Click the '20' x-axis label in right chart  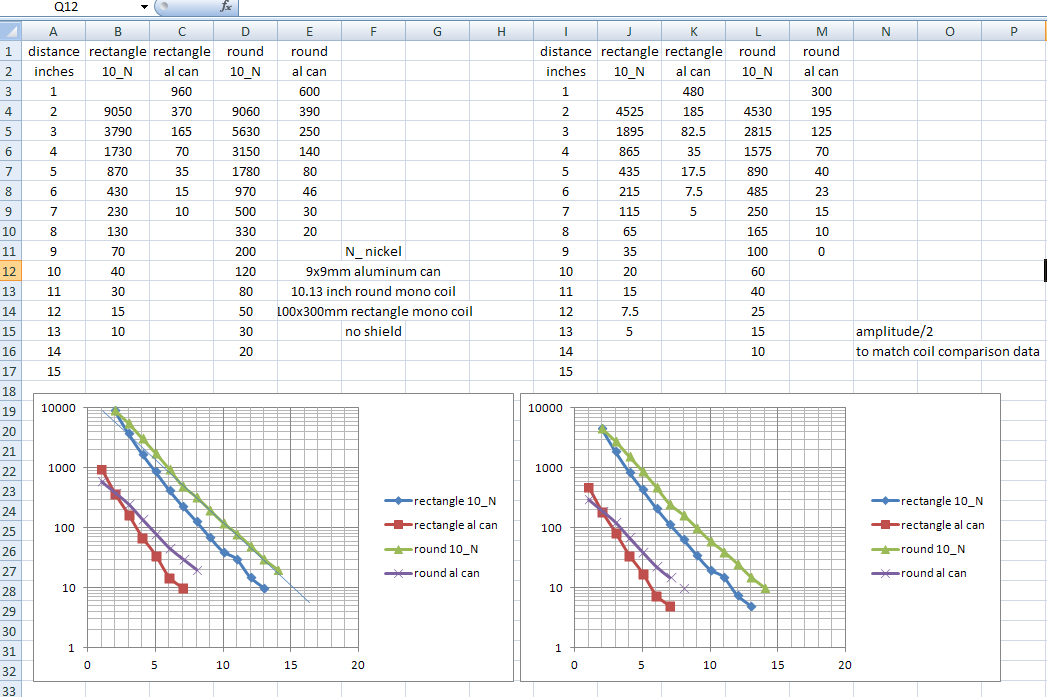pyautogui.click(x=845, y=665)
